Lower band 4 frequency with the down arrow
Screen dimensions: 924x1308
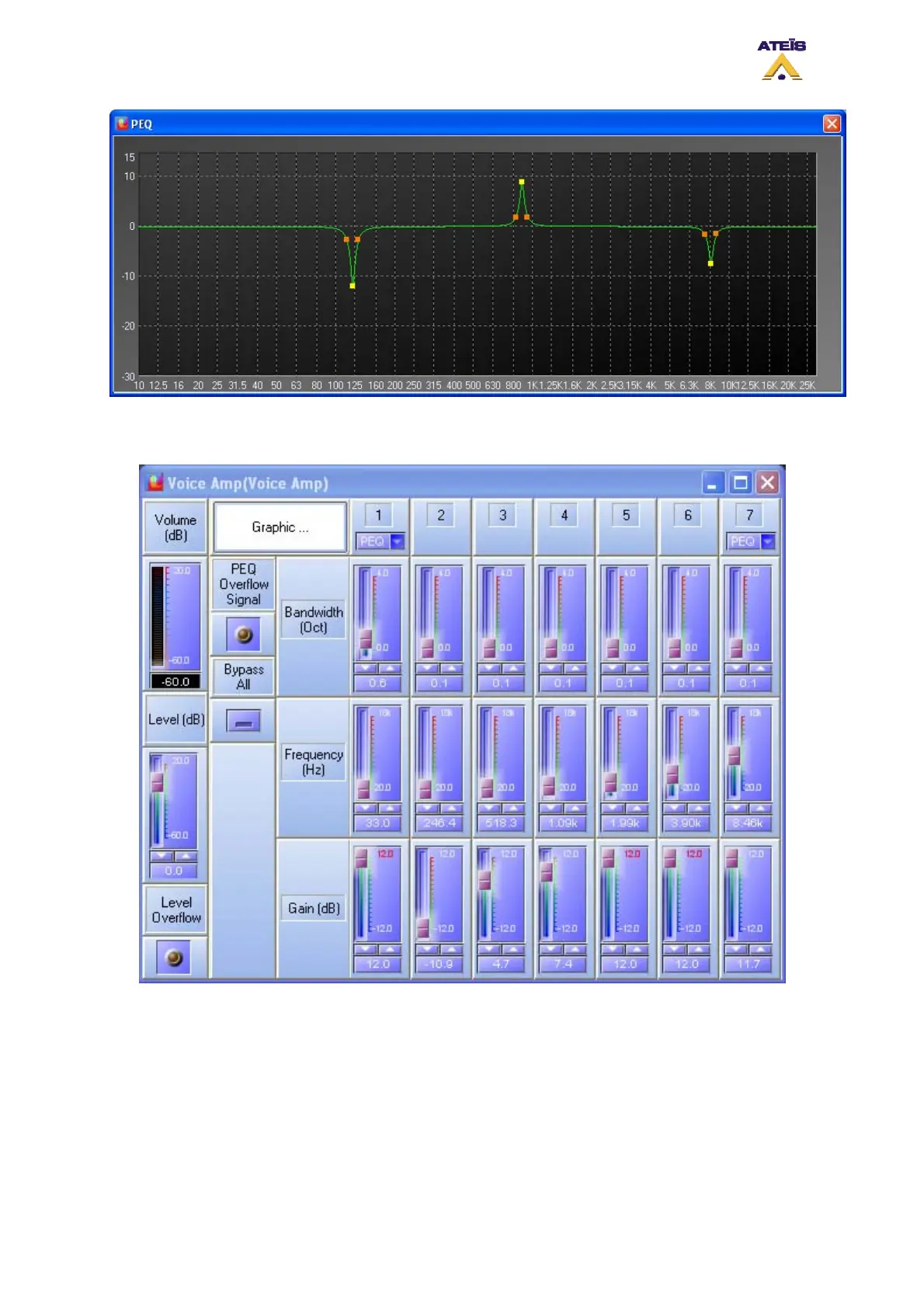tap(551, 809)
